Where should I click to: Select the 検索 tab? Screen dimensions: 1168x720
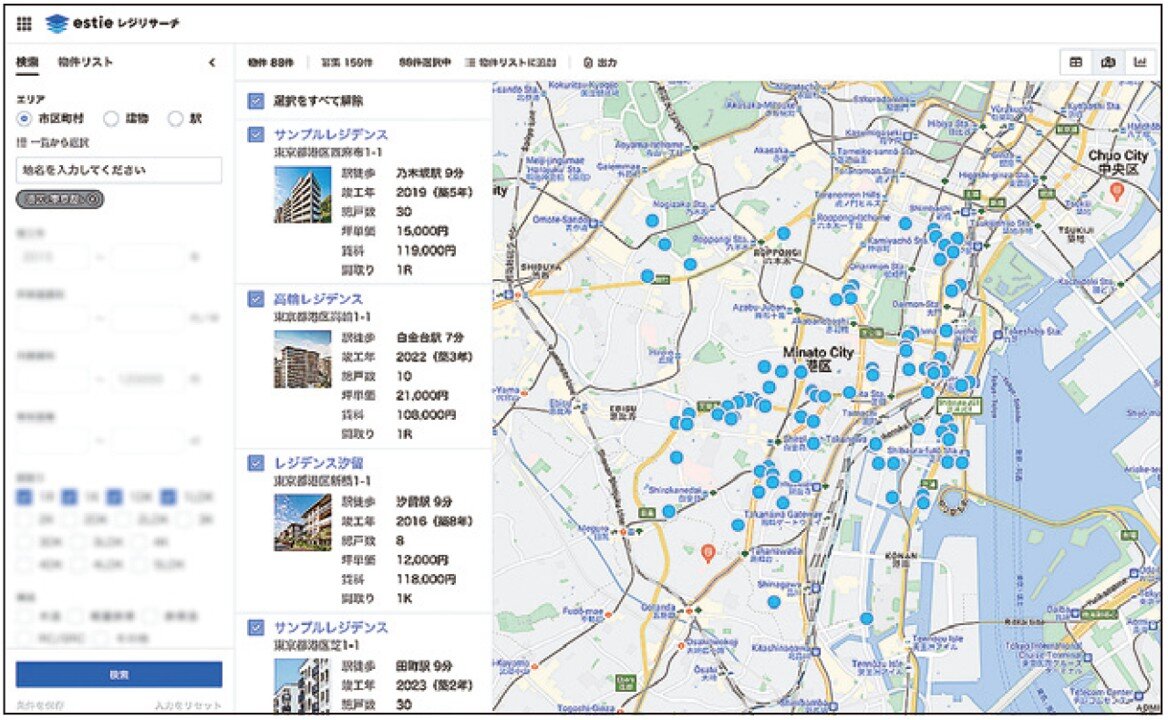point(27,63)
